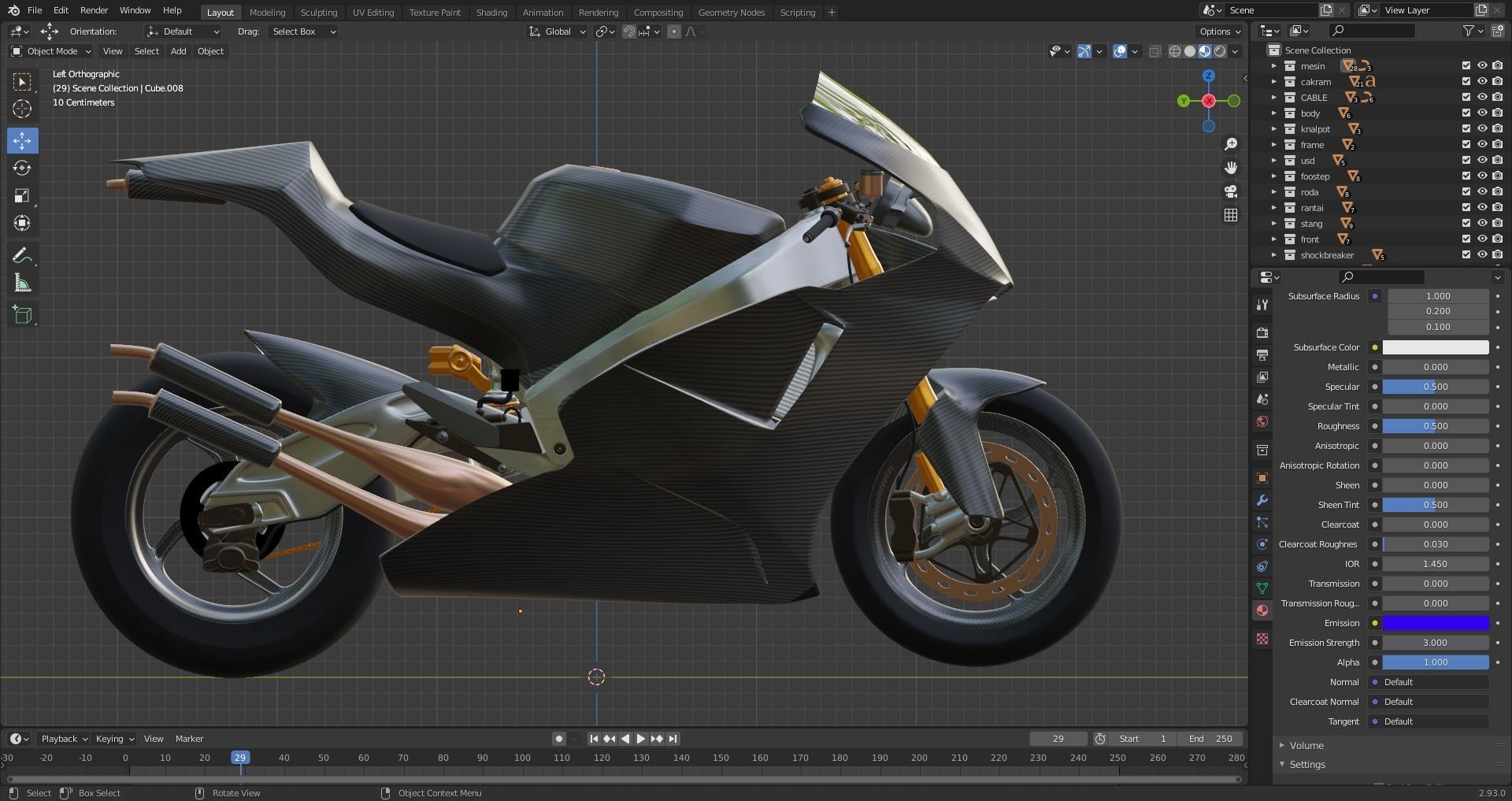Viewport: 1512px width, 801px height.
Task: Open Modifier properties wrench icon
Action: pyautogui.click(x=1262, y=500)
